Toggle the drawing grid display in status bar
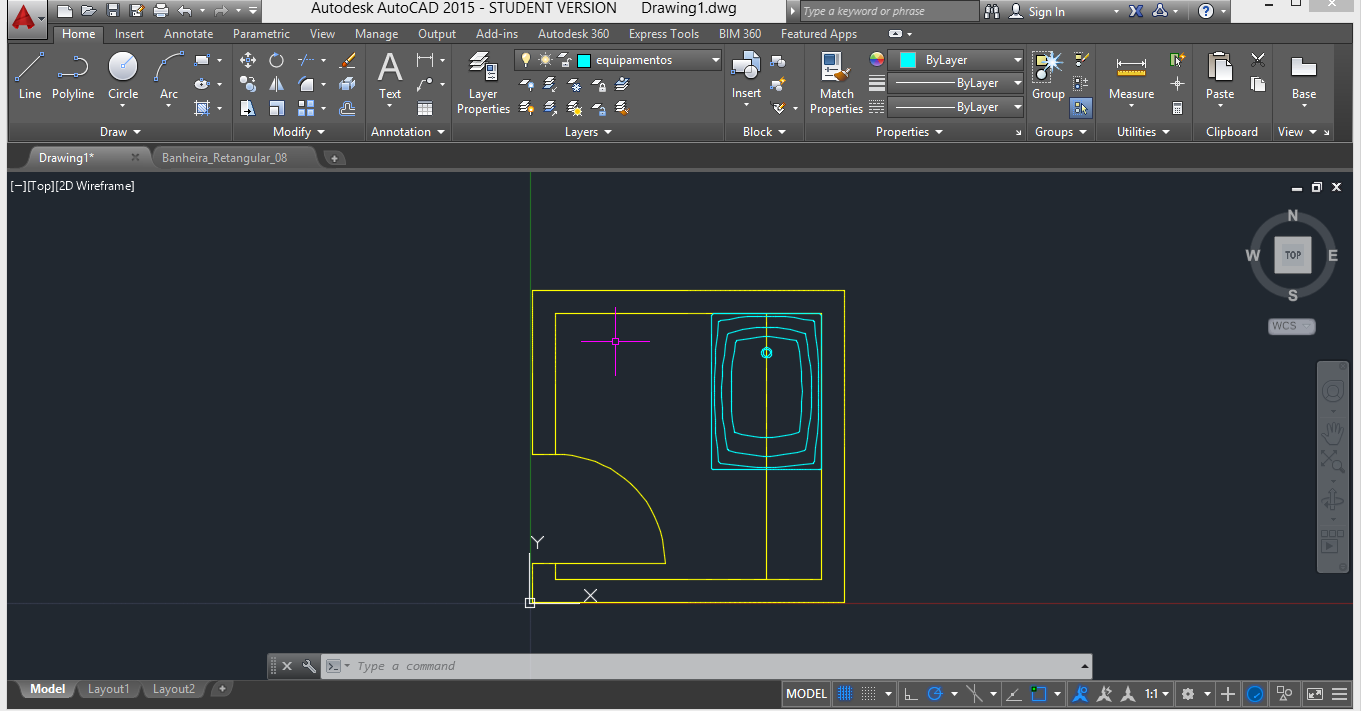 844,693
